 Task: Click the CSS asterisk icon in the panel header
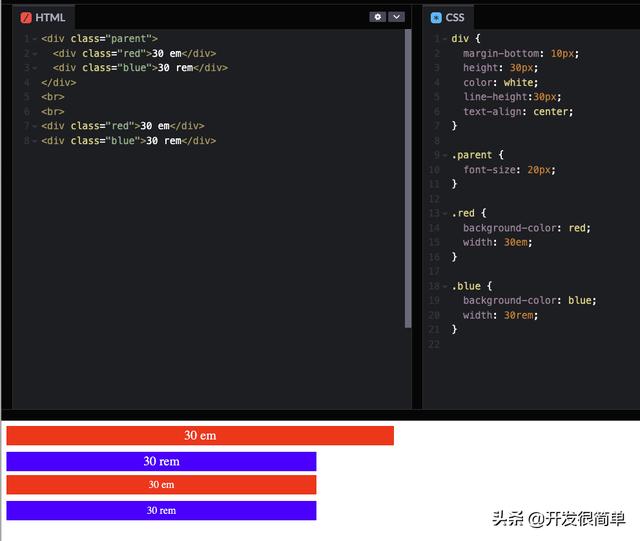click(436, 17)
